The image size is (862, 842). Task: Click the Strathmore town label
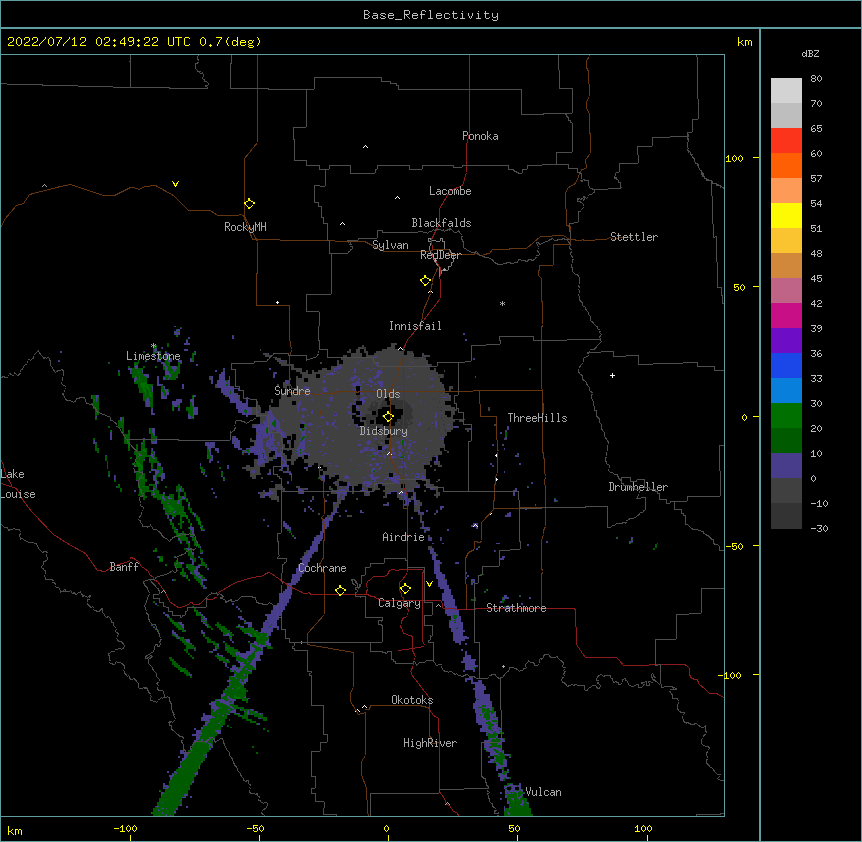click(x=516, y=608)
